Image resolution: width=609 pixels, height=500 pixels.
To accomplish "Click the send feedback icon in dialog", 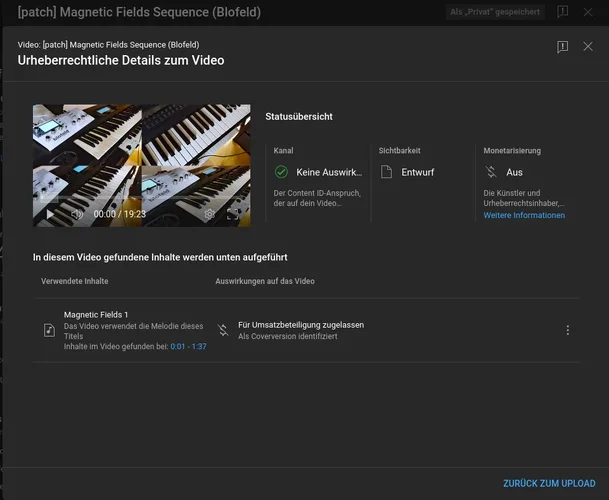I will [x=563, y=47].
